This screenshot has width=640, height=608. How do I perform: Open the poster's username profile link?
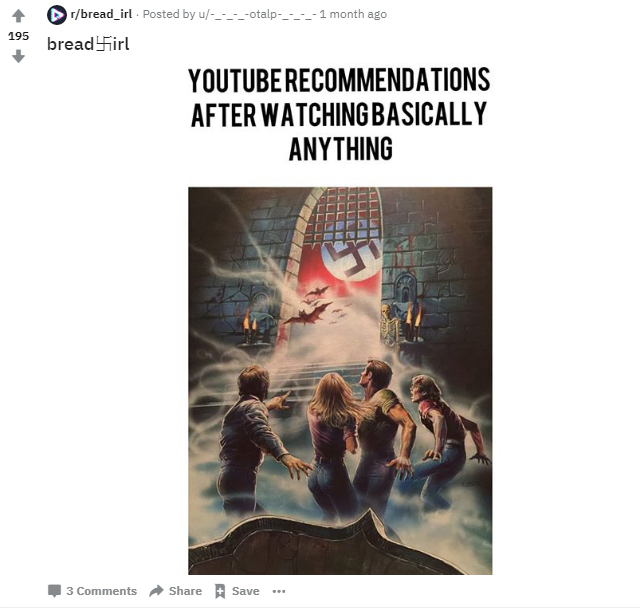[x=257, y=14]
